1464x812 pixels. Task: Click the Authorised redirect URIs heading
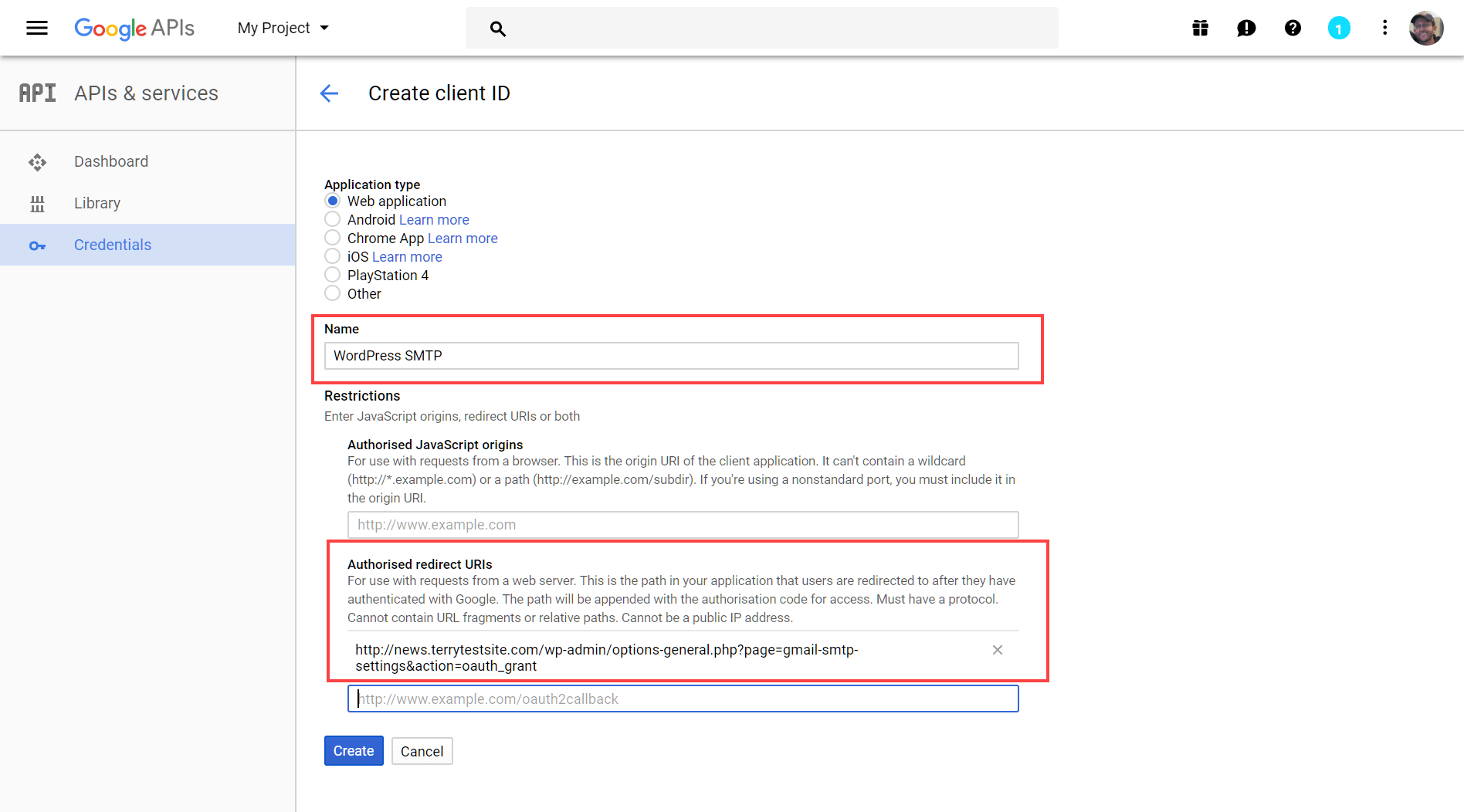[420, 564]
